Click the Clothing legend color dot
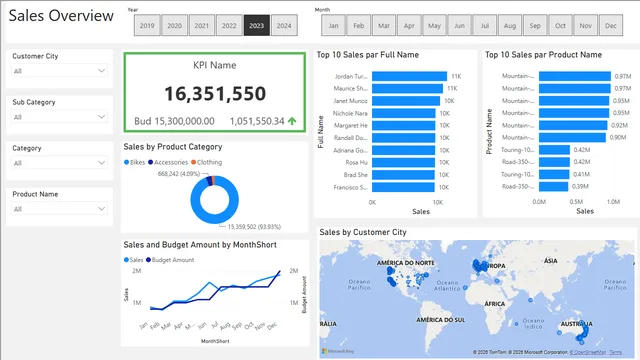640x360 pixels. (x=193, y=162)
